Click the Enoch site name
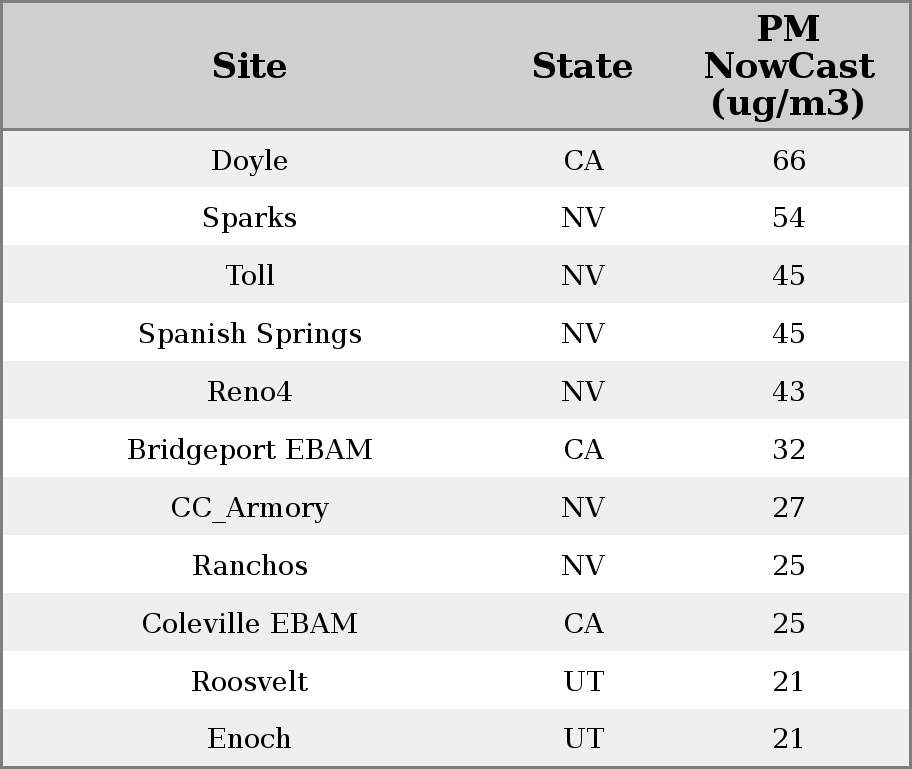Screen dimensions: 912x769 point(249,739)
